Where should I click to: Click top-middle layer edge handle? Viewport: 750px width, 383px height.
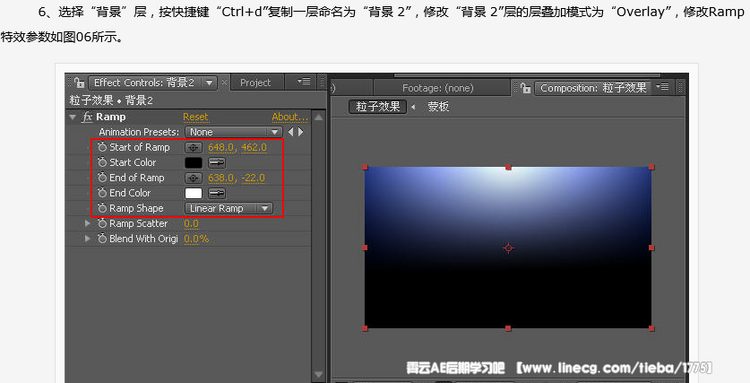click(x=508, y=167)
